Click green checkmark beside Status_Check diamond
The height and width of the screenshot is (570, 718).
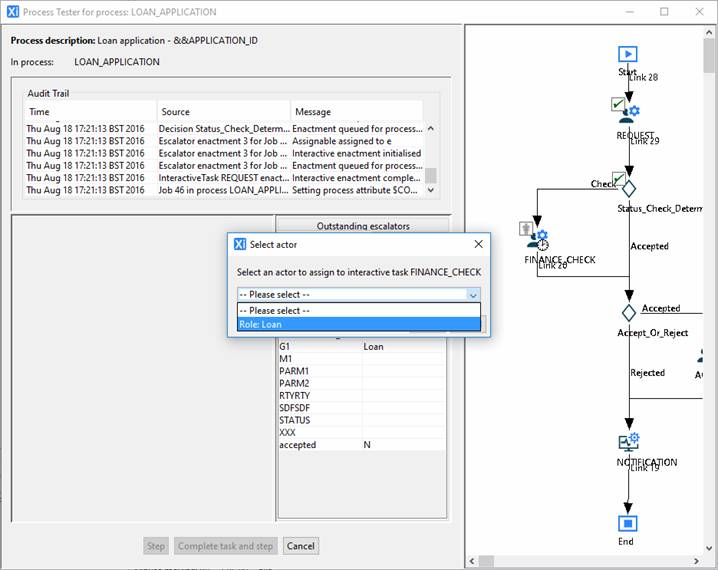[618, 177]
